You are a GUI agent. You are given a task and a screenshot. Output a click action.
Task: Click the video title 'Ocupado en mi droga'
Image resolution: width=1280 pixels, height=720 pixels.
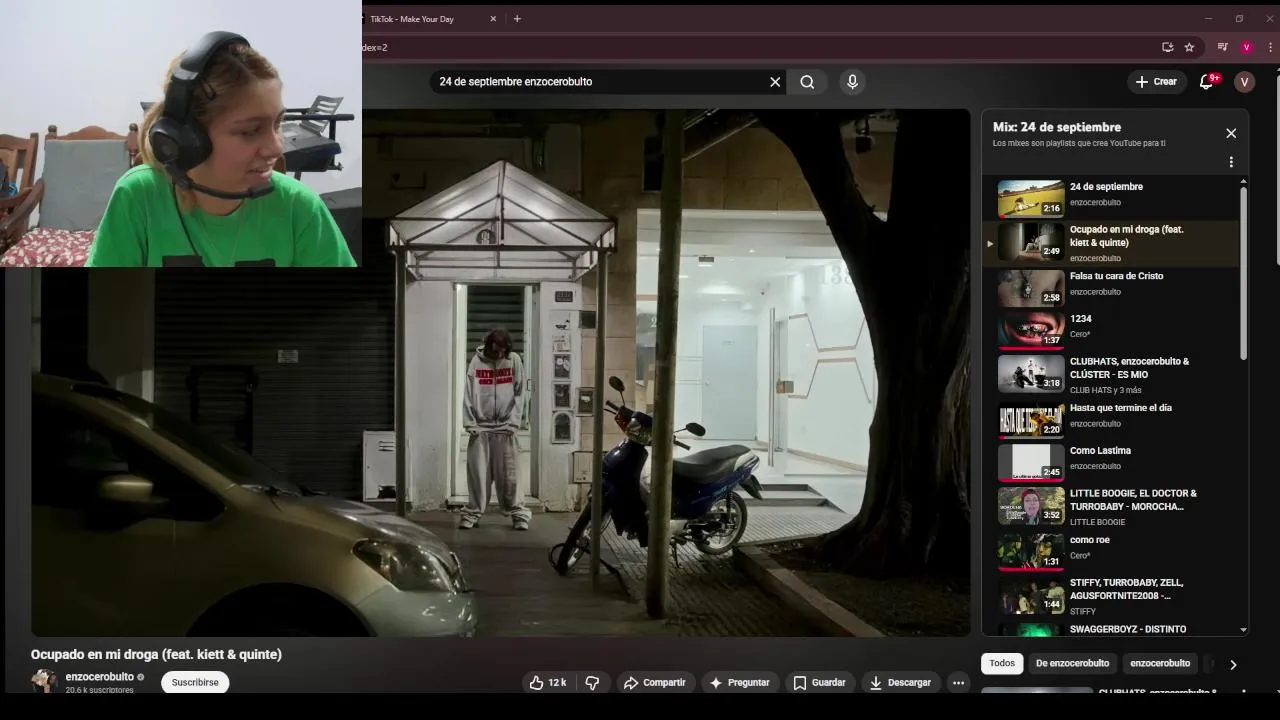[156, 654]
